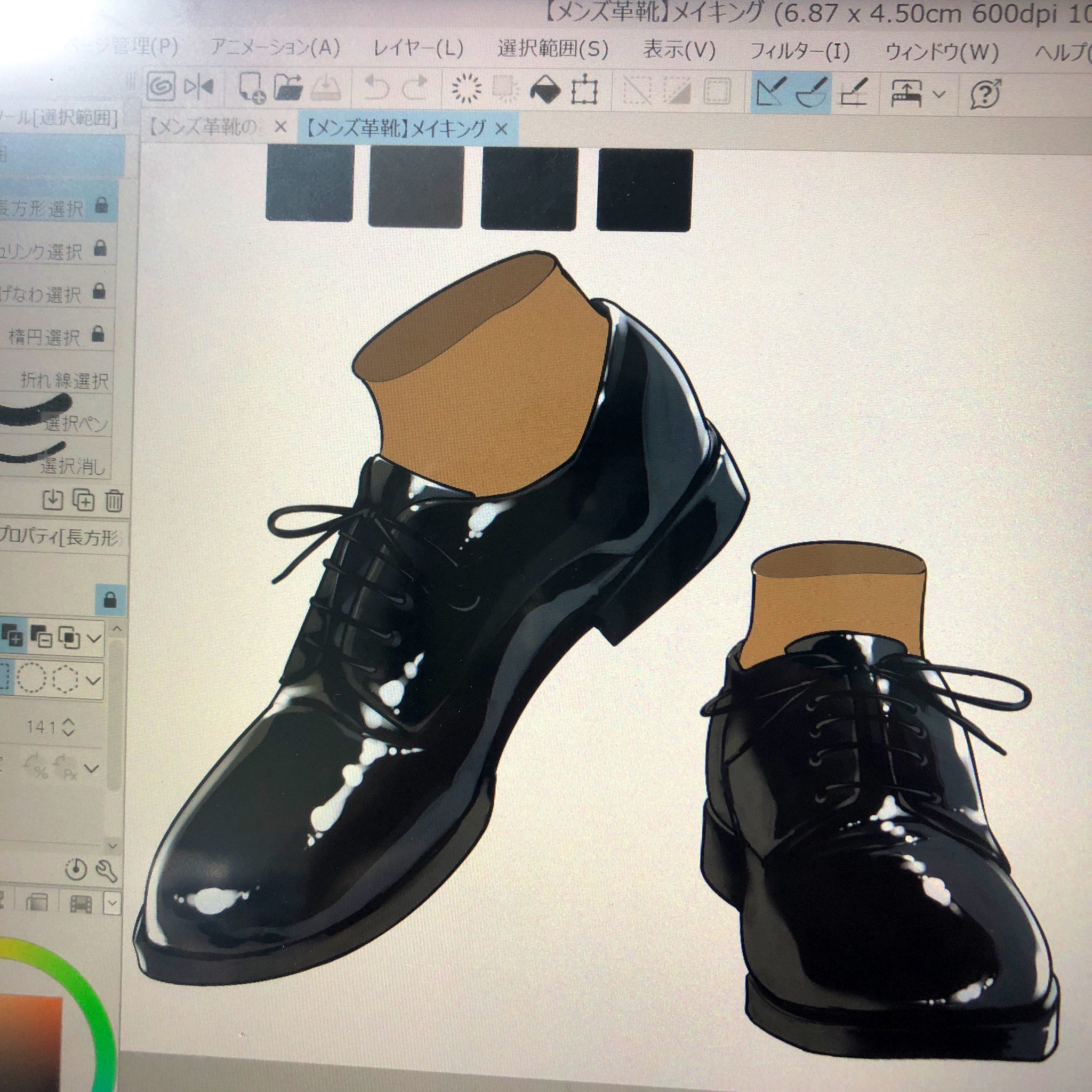Select the Select from Selection intersect icon
Image resolution: width=1092 pixels, height=1092 pixels.
(x=70, y=639)
